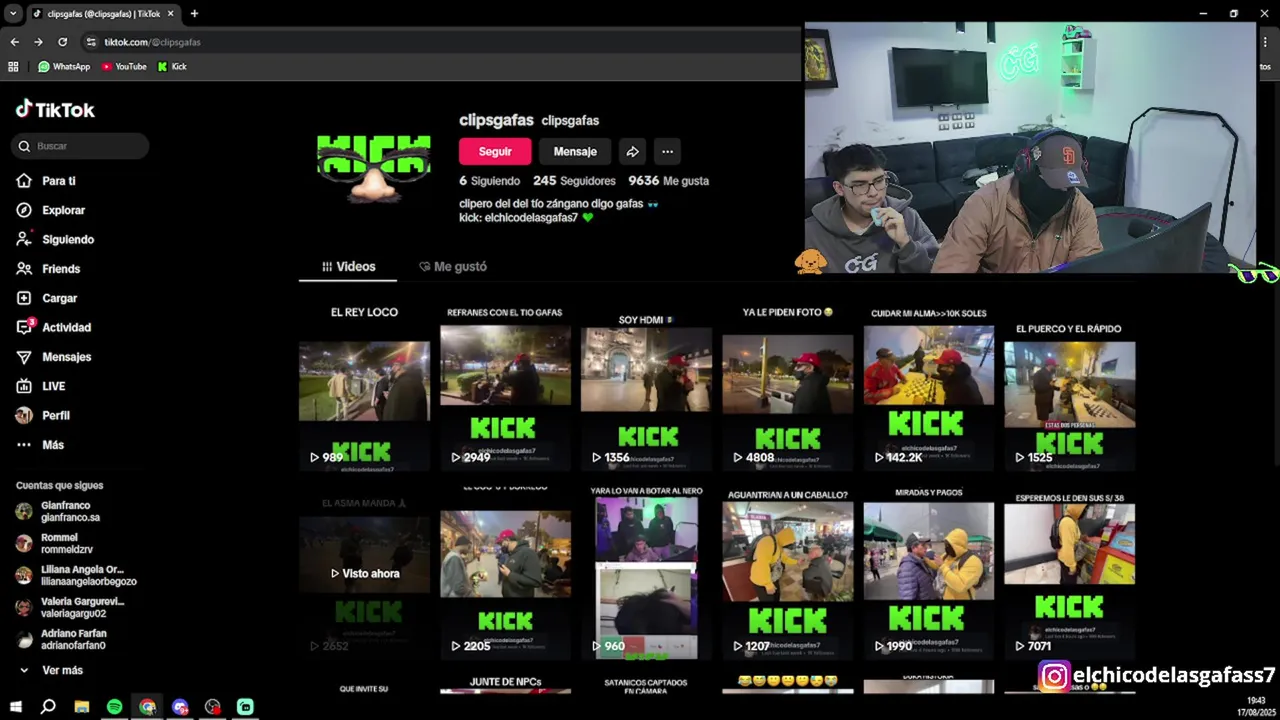The width and height of the screenshot is (1280, 720).
Task: Open Liliana Angela followed account
Action: [76, 575]
